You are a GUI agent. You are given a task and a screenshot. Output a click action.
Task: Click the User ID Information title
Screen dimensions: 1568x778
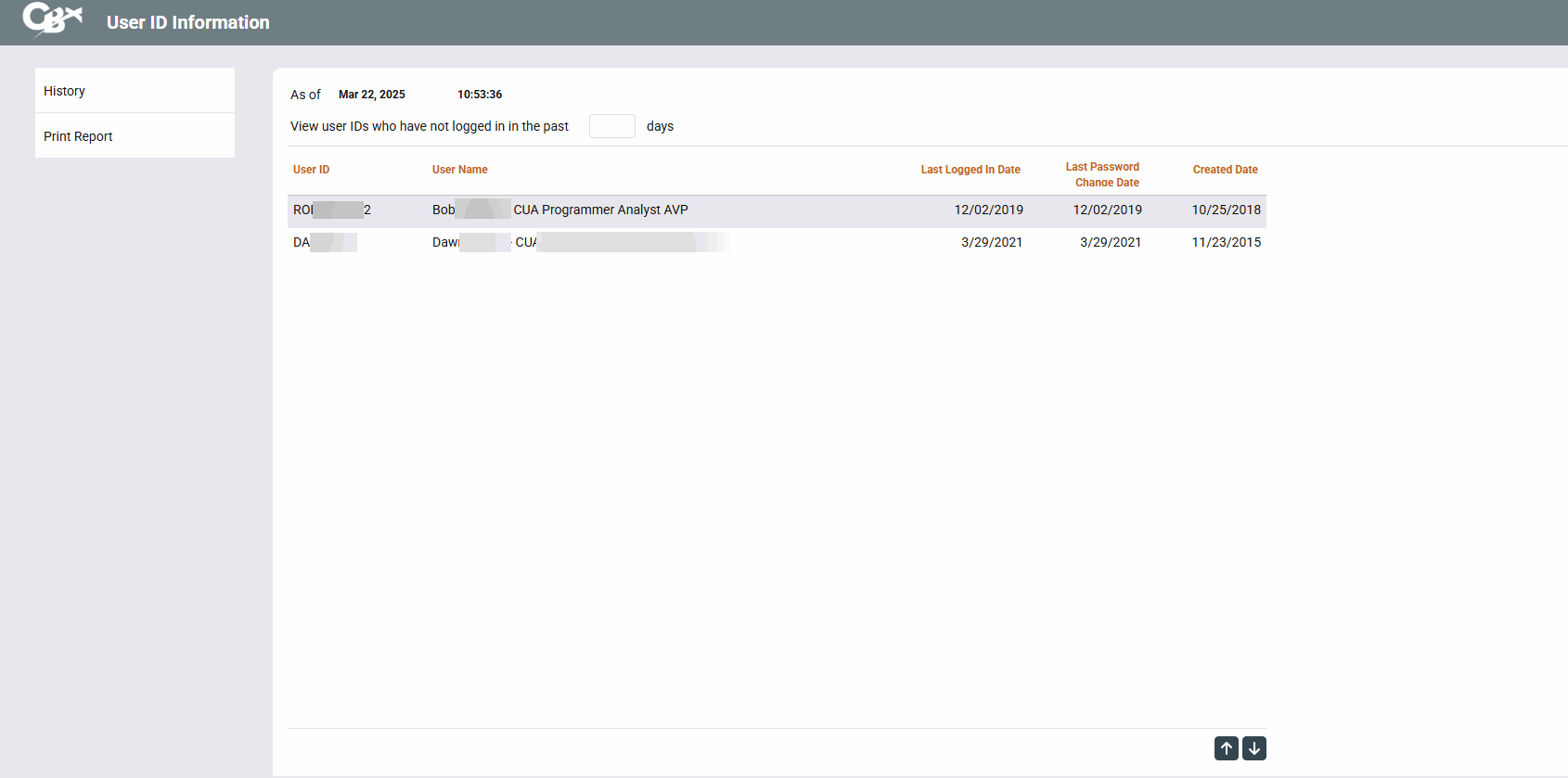point(187,22)
